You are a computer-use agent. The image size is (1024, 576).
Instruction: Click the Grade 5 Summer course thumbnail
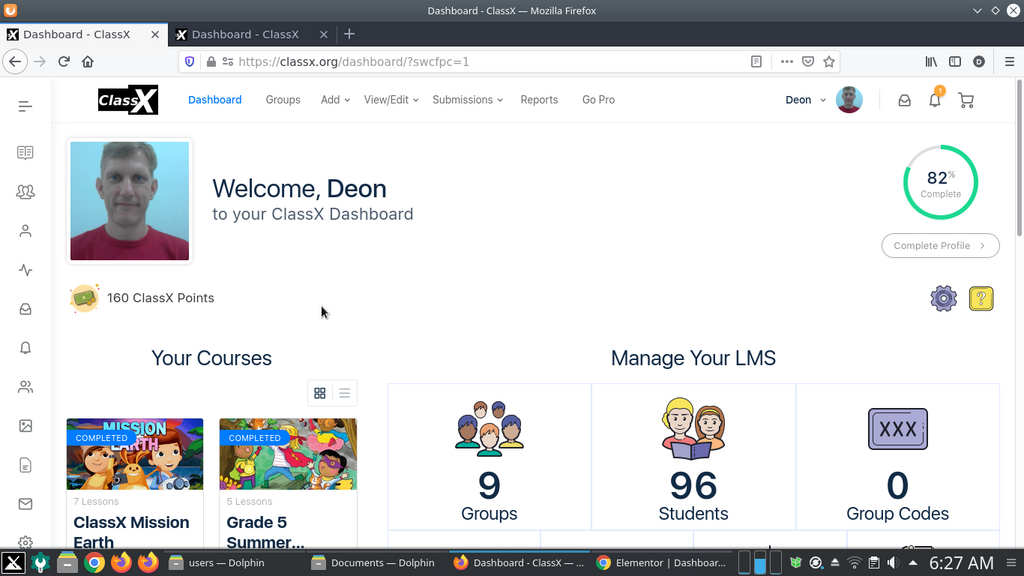288,455
